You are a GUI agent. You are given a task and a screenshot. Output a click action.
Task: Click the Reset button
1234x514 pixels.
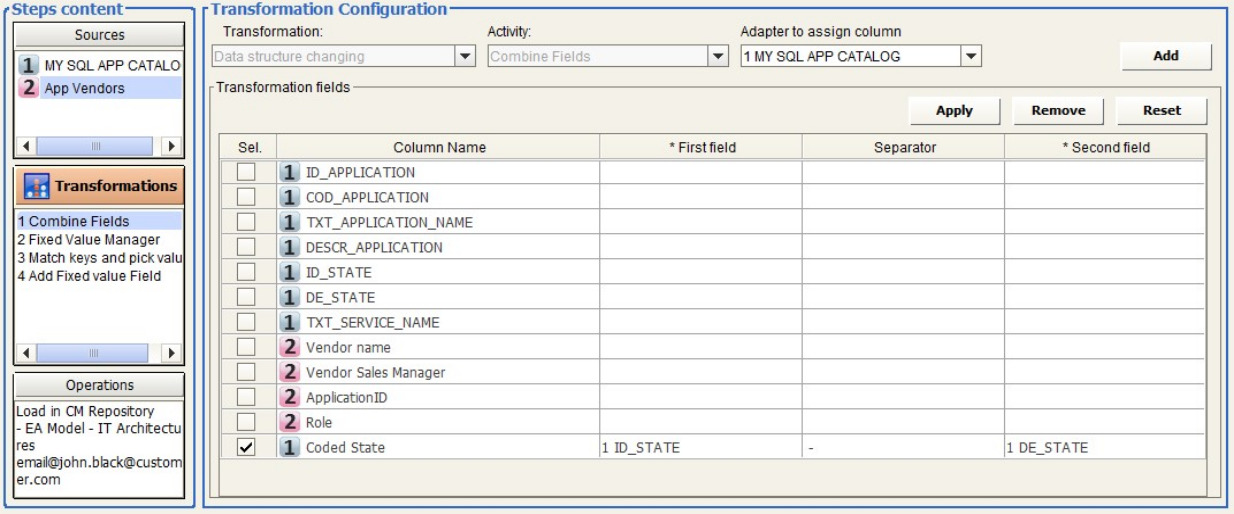click(1161, 111)
